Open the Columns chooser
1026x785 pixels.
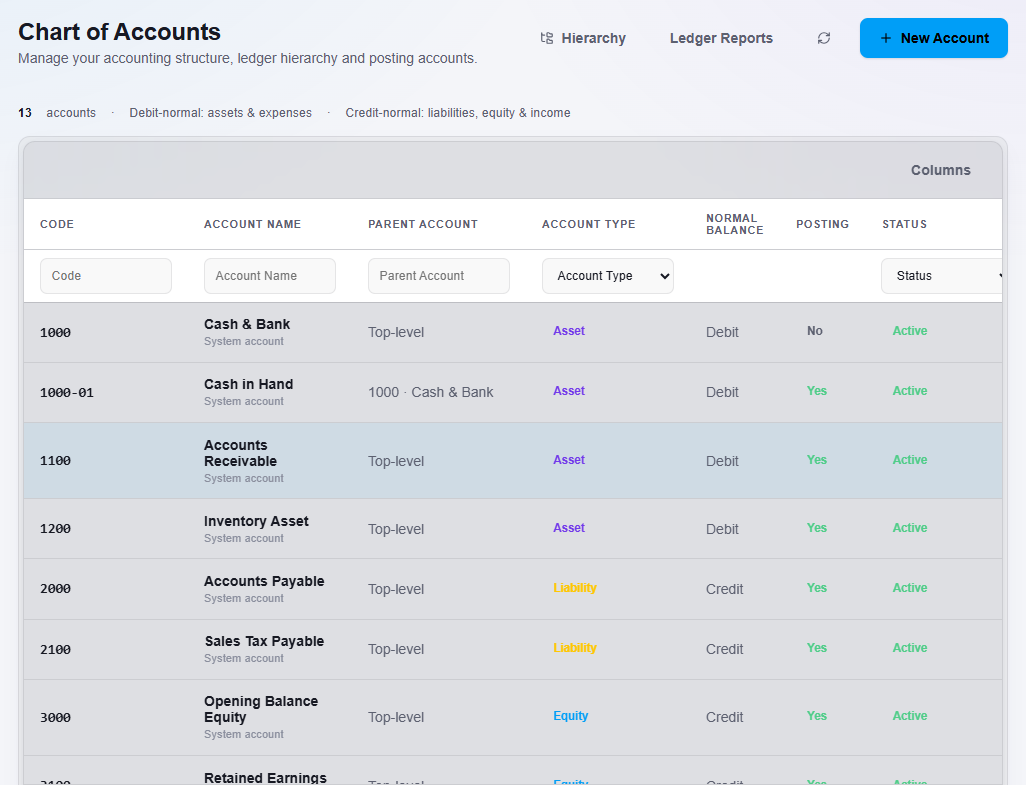coord(940,170)
